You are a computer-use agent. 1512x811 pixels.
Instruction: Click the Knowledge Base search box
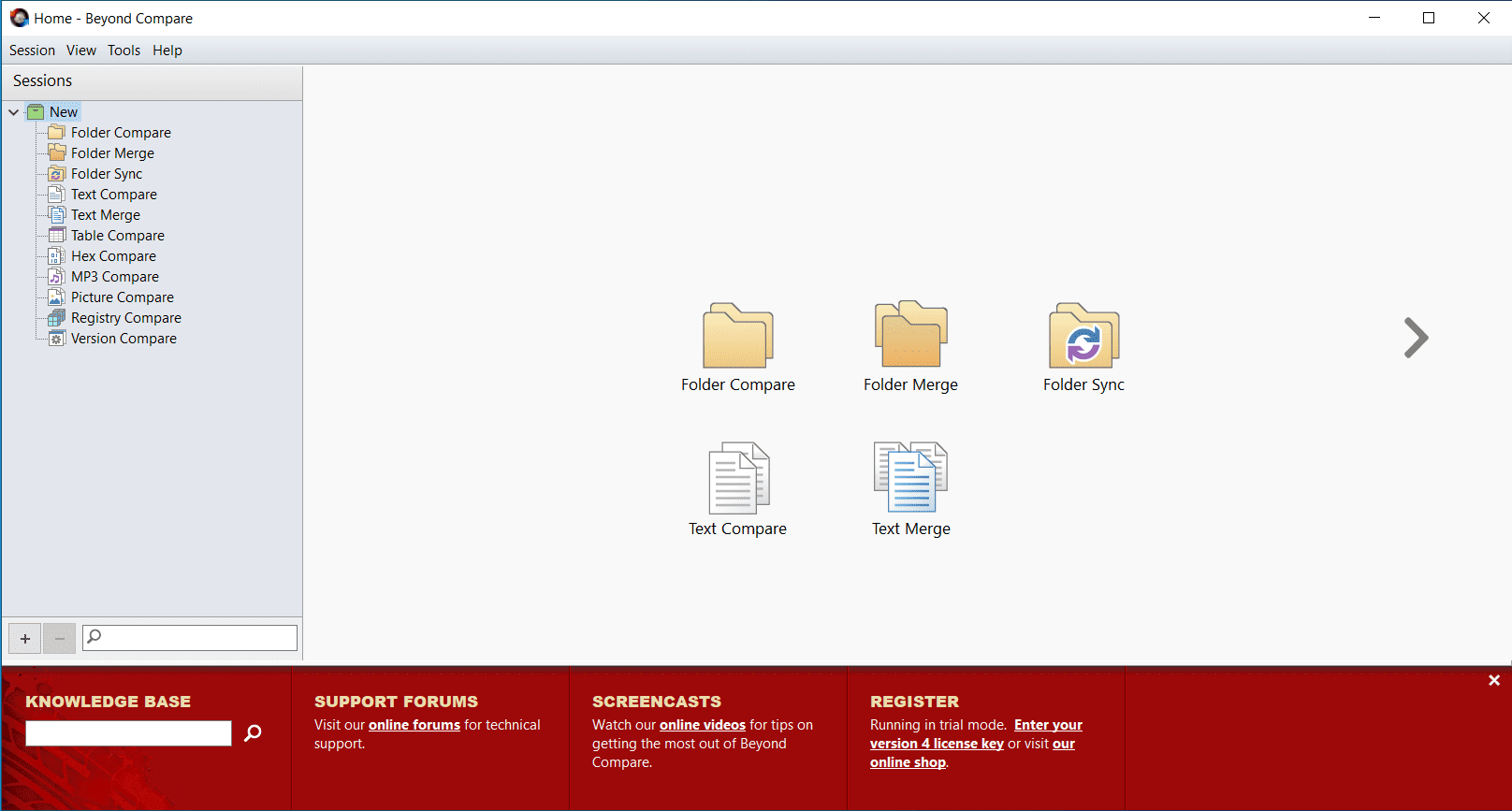128,733
